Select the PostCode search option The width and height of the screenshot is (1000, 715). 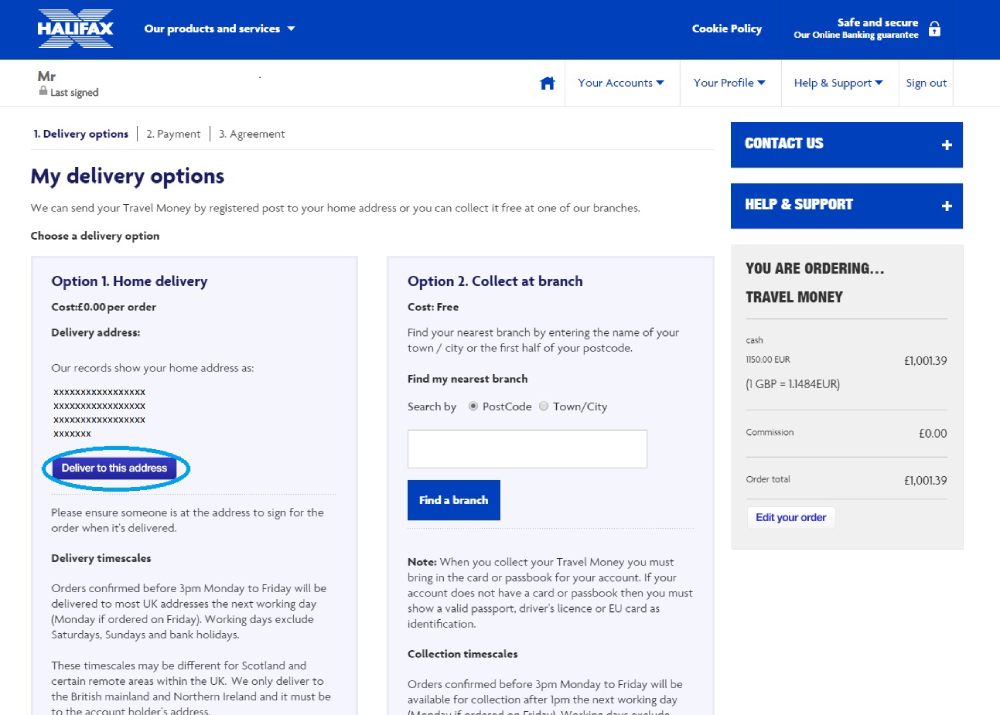click(473, 407)
